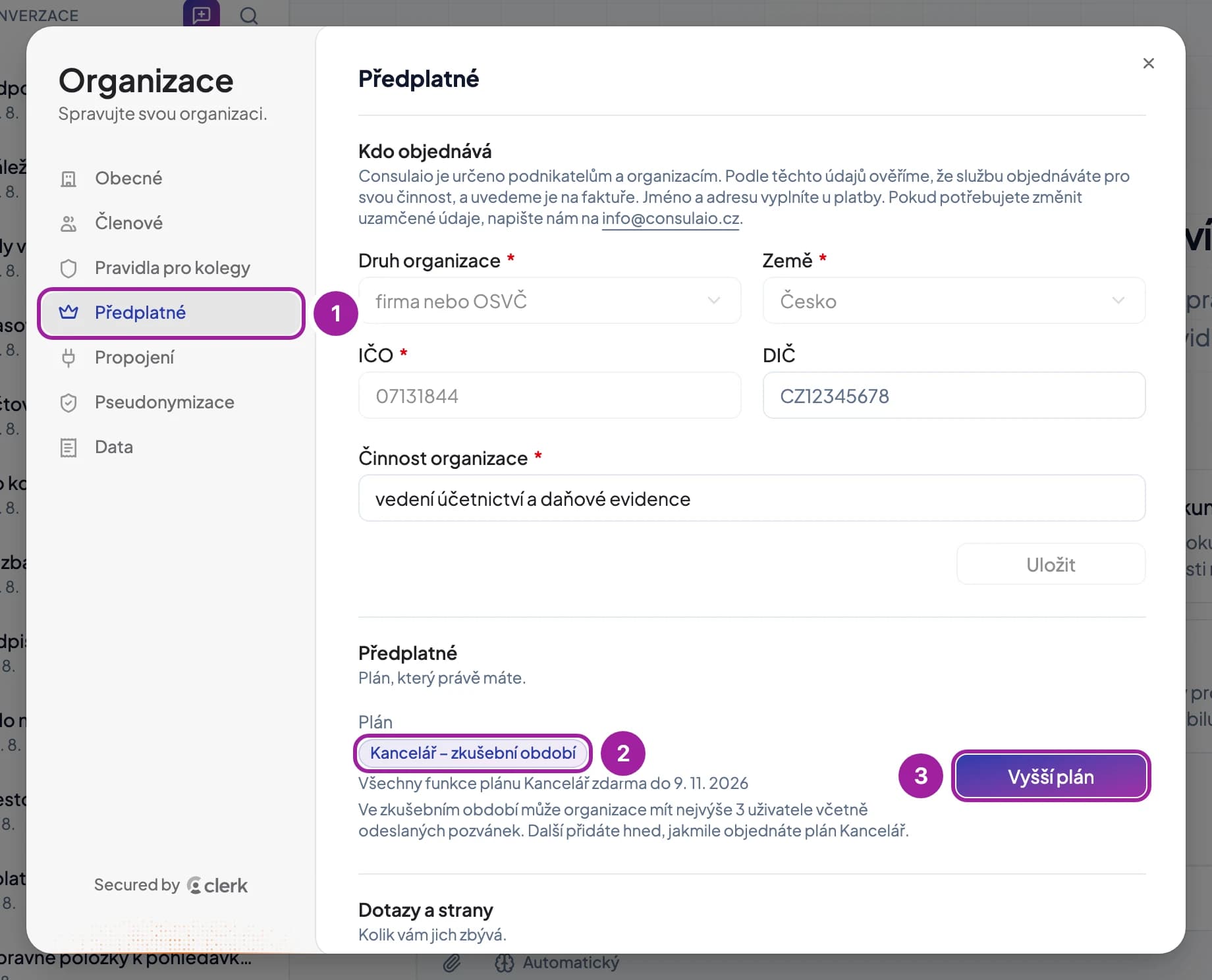Click the plug icon beside Propojení
Viewport: 1212px width, 980px height.
[x=69, y=358]
